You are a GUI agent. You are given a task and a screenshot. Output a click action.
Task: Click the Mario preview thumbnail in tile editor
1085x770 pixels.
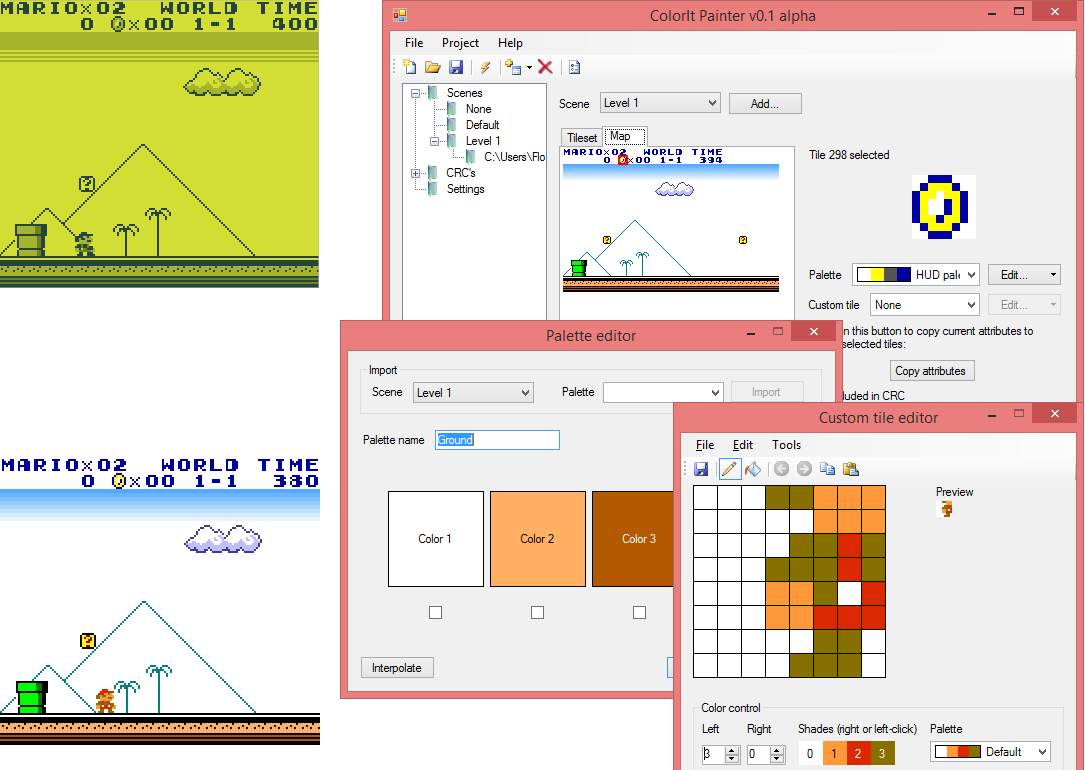(946, 510)
